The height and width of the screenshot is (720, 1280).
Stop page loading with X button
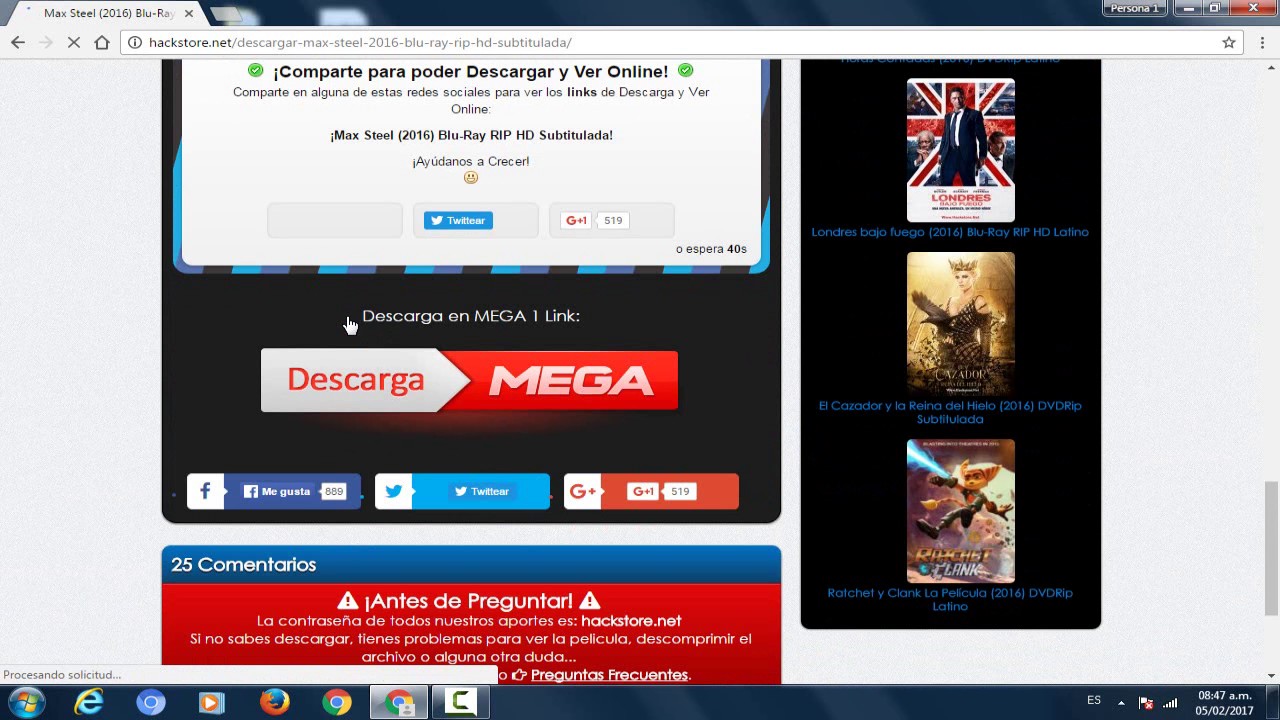pyautogui.click(x=74, y=42)
